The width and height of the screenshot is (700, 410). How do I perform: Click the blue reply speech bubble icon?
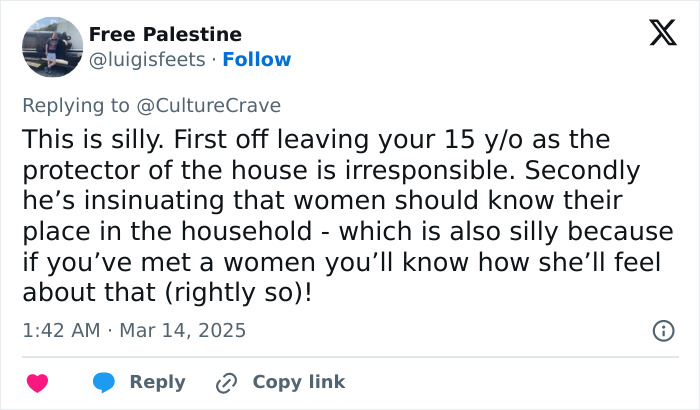coord(104,382)
